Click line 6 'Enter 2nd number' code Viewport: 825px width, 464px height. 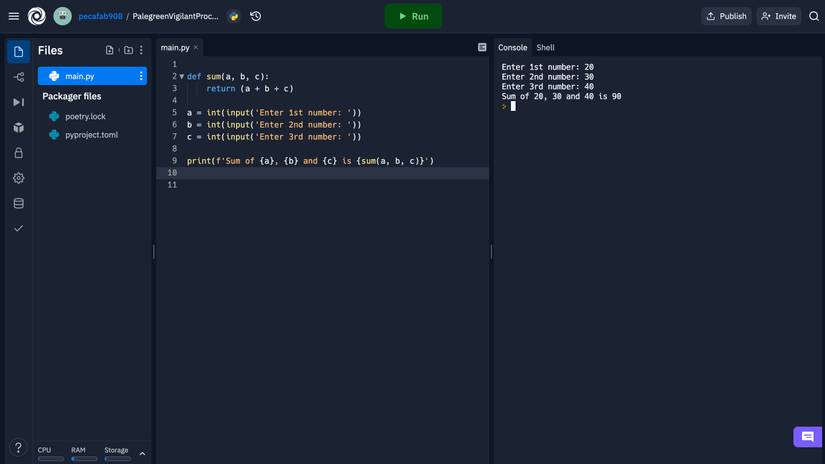pos(274,125)
